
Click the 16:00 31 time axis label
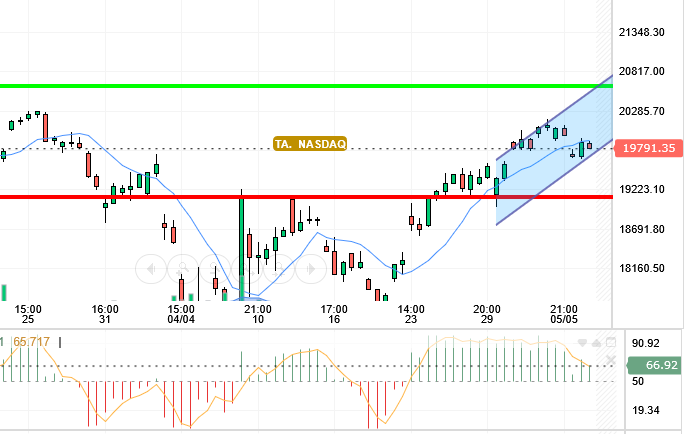point(105,314)
